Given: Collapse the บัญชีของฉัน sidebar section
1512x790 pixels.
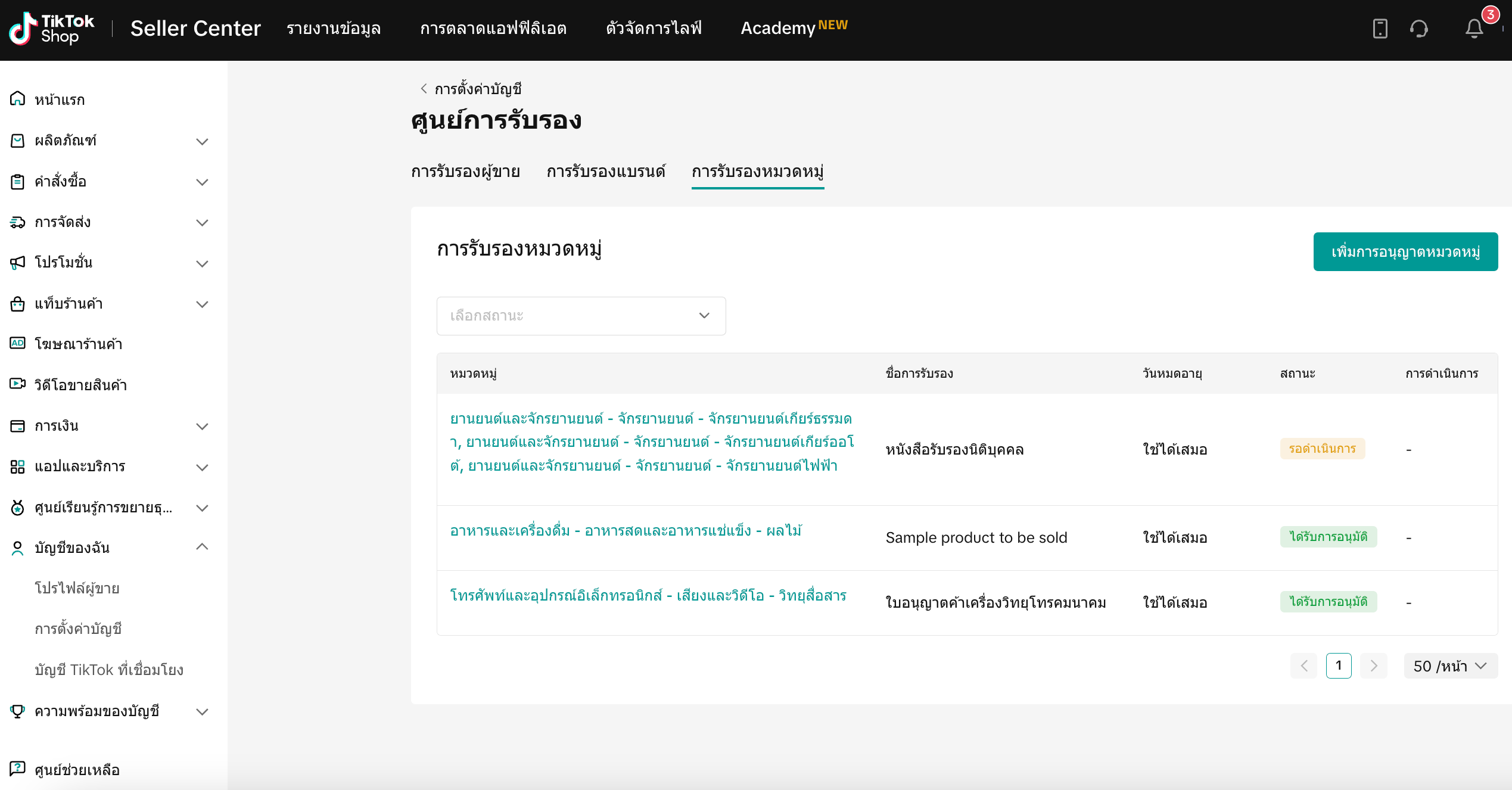Looking at the screenshot, I should click(x=202, y=547).
